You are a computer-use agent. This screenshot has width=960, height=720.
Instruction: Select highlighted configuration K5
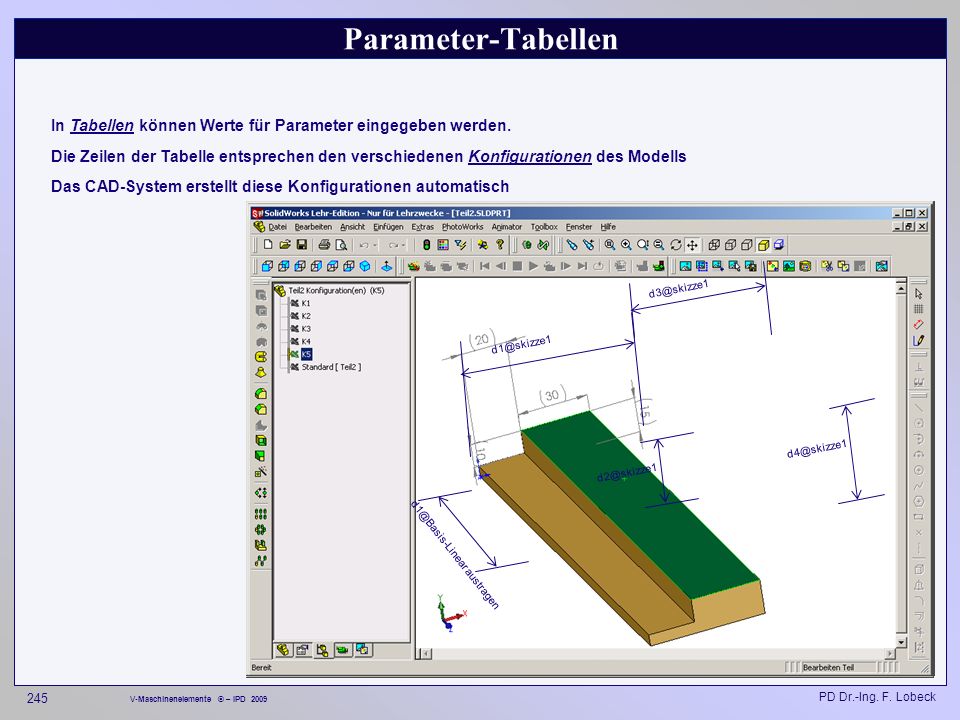point(306,354)
